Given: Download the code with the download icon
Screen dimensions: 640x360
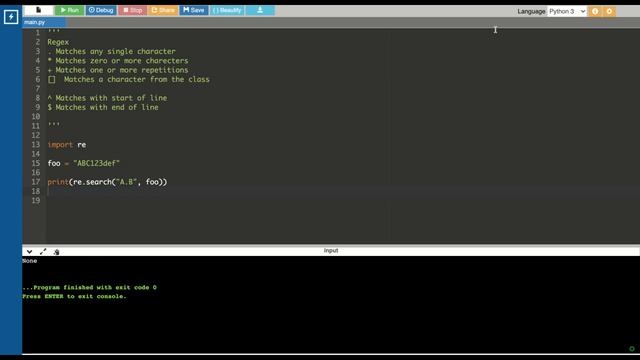Looking at the screenshot, I should coord(260,10).
